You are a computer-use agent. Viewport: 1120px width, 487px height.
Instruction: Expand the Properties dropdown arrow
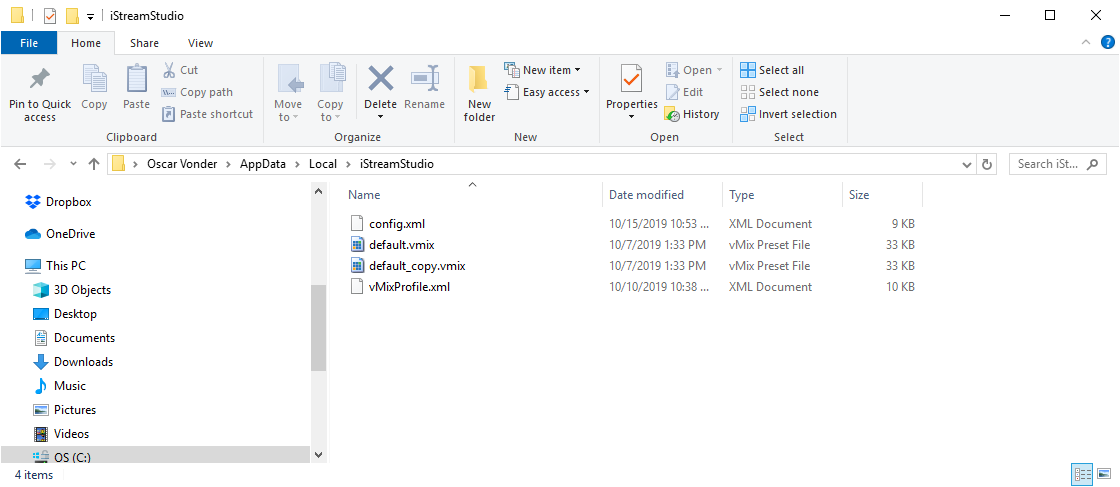point(631,117)
